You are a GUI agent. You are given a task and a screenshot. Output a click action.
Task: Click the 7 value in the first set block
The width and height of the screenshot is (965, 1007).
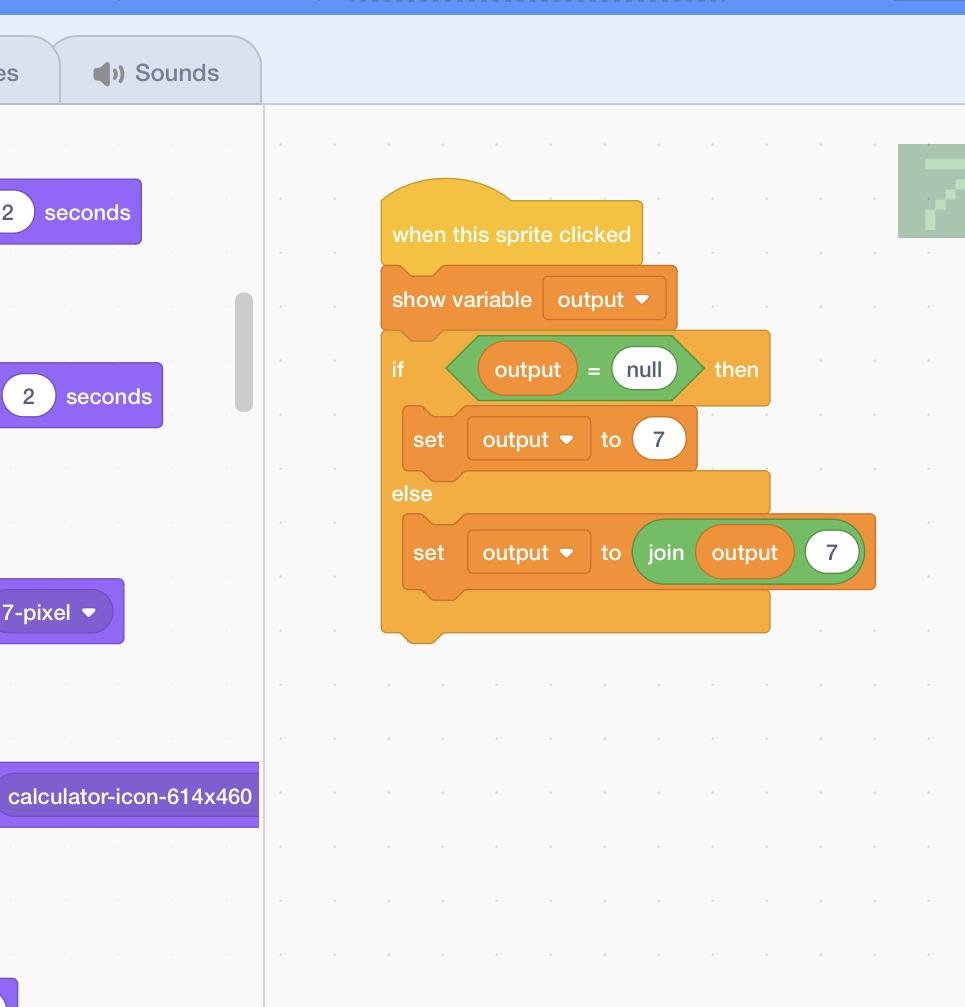coord(658,440)
